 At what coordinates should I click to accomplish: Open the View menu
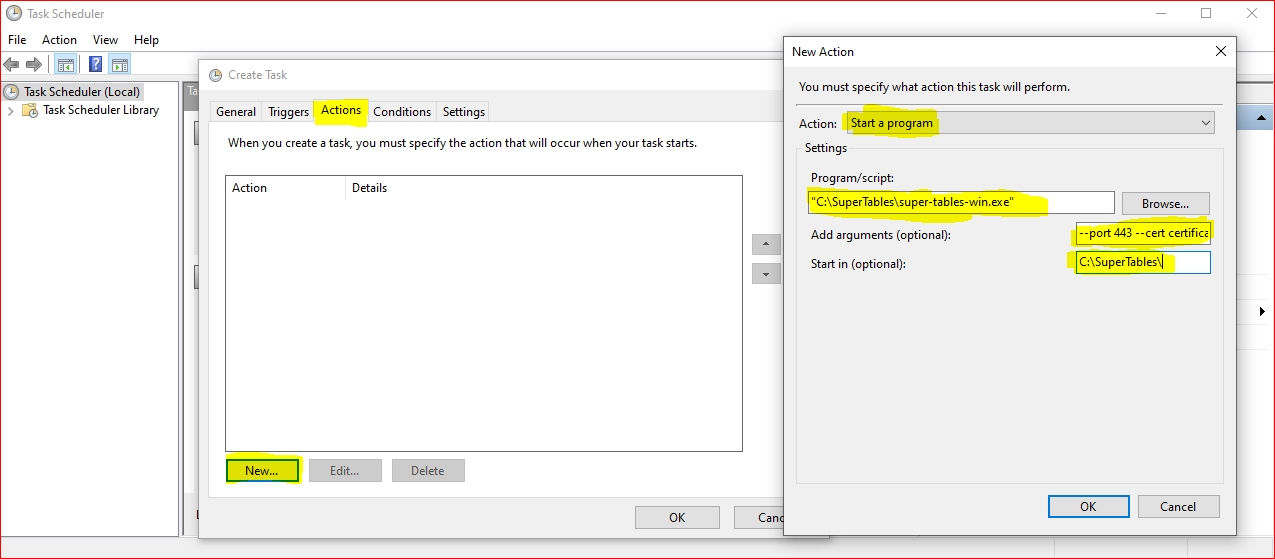coord(105,40)
